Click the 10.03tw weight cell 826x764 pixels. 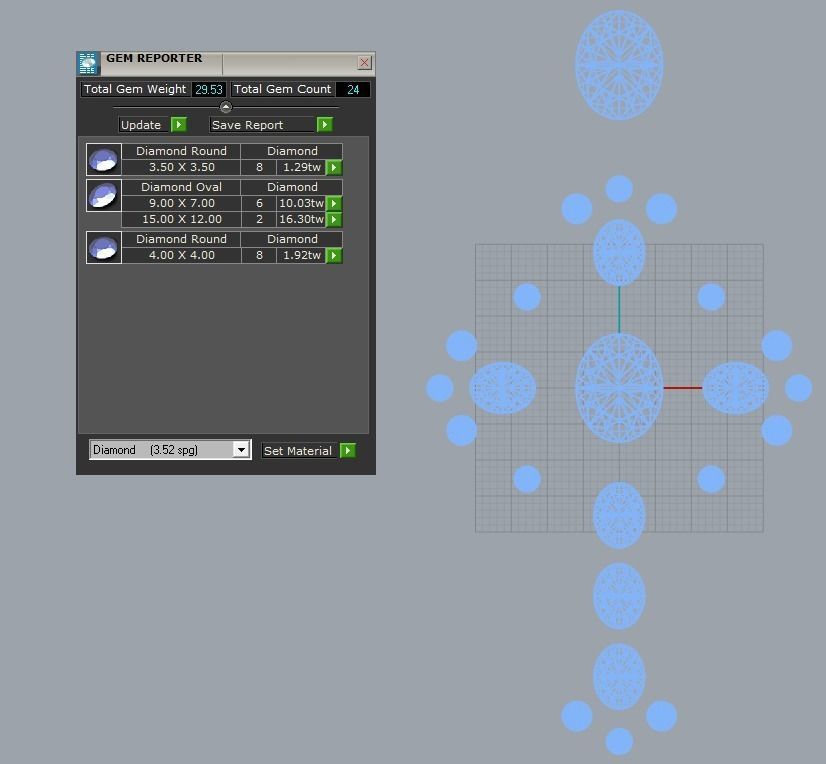(301, 203)
